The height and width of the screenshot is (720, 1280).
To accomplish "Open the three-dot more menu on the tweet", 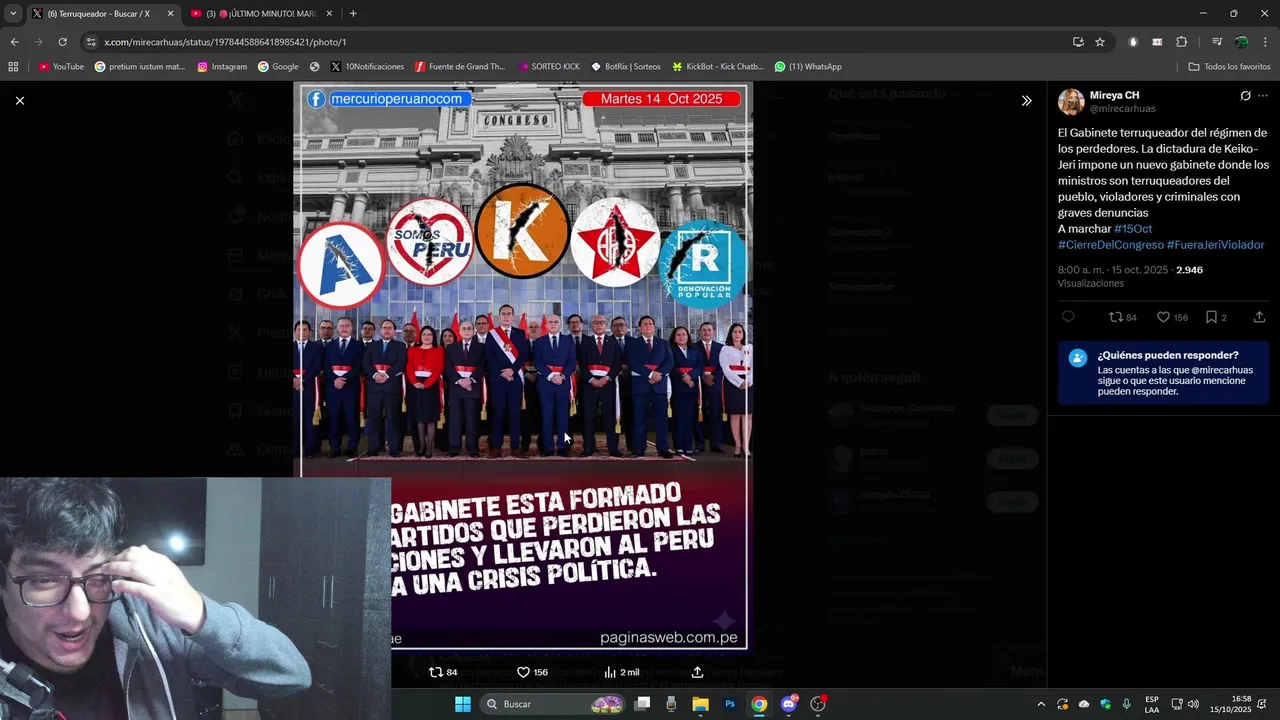I will coord(1263,96).
